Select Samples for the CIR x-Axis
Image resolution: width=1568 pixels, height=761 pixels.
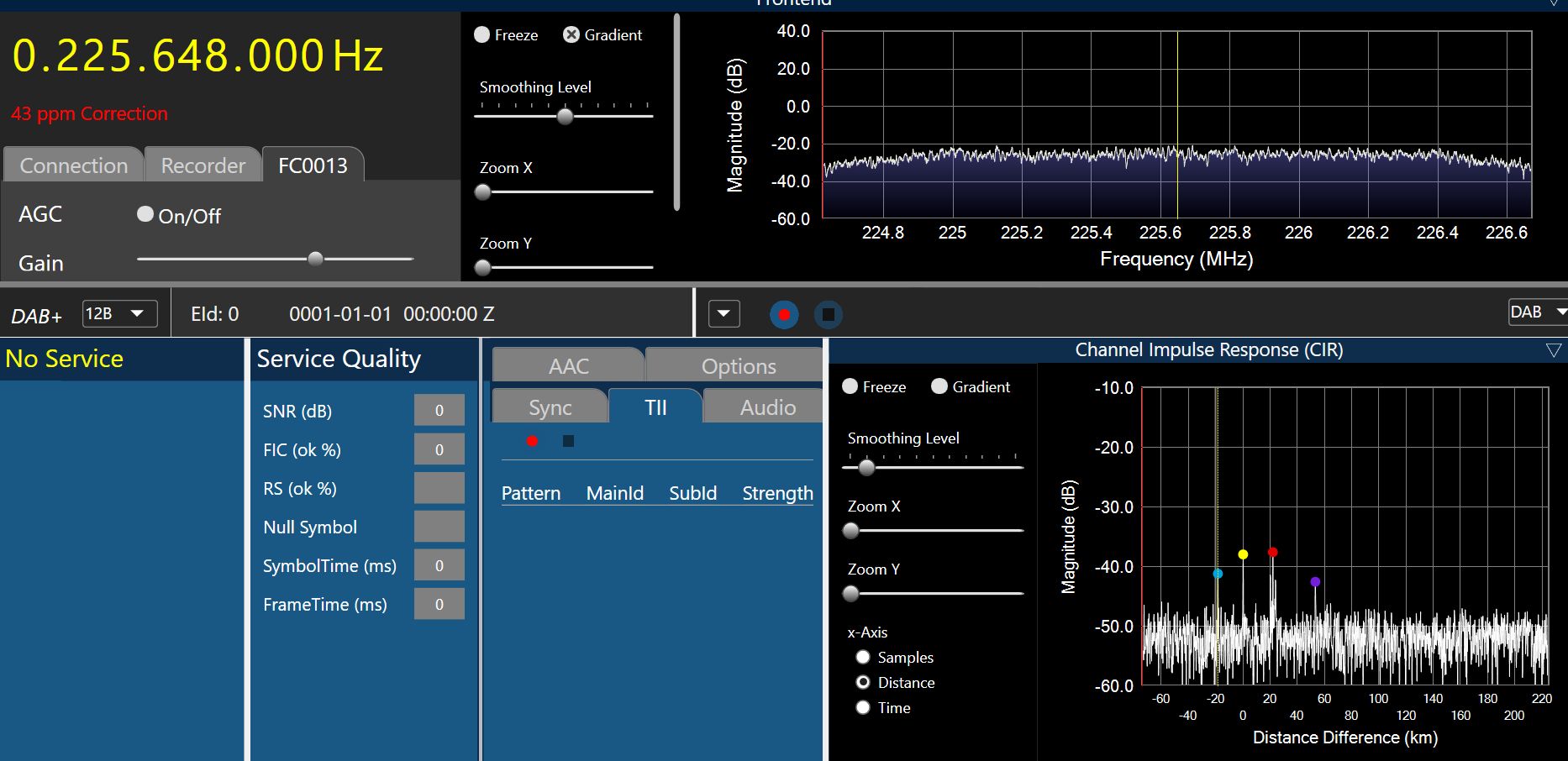pos(863,657)
